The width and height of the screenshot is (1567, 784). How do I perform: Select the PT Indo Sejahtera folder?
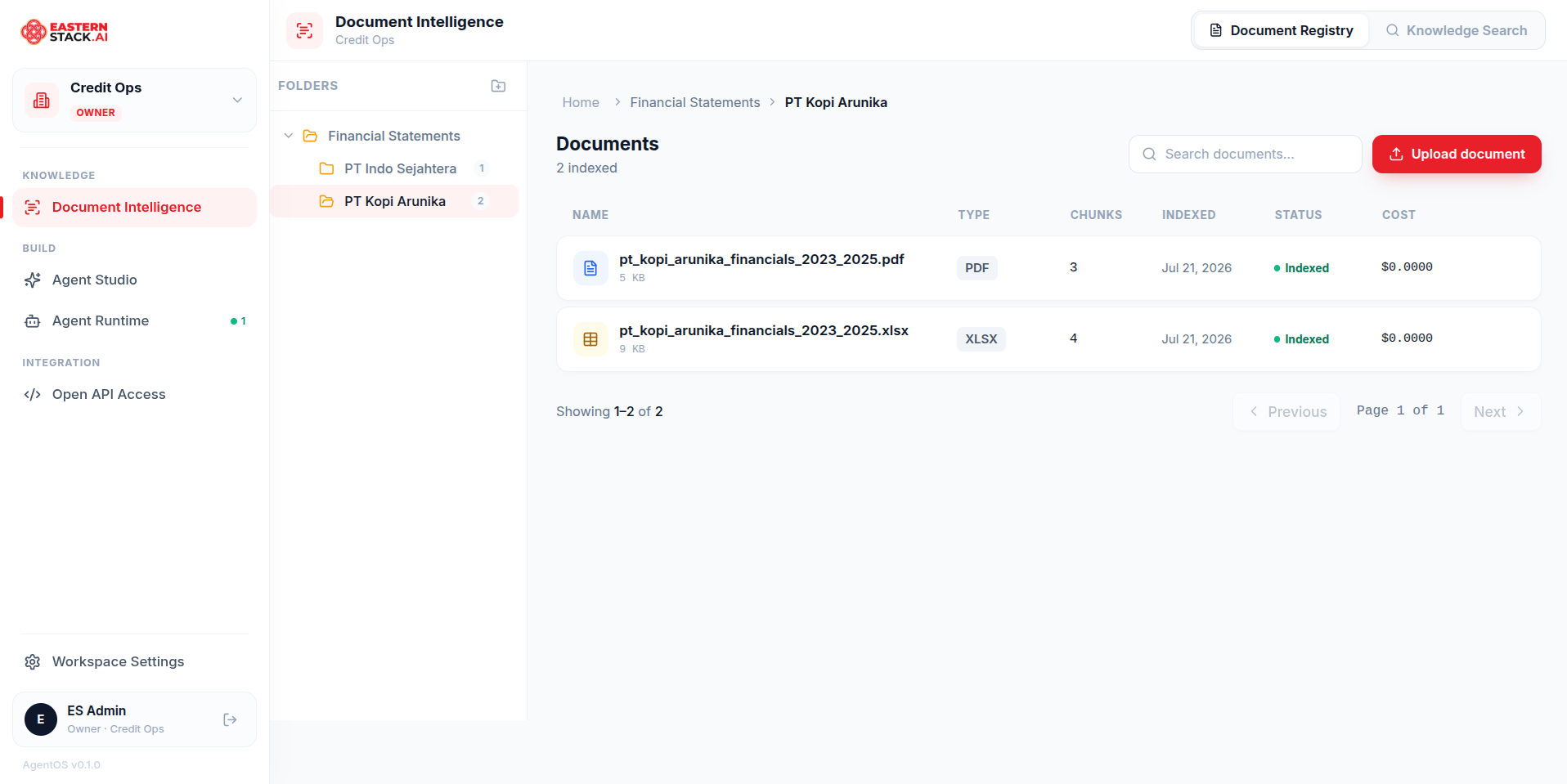click(394, 168)
